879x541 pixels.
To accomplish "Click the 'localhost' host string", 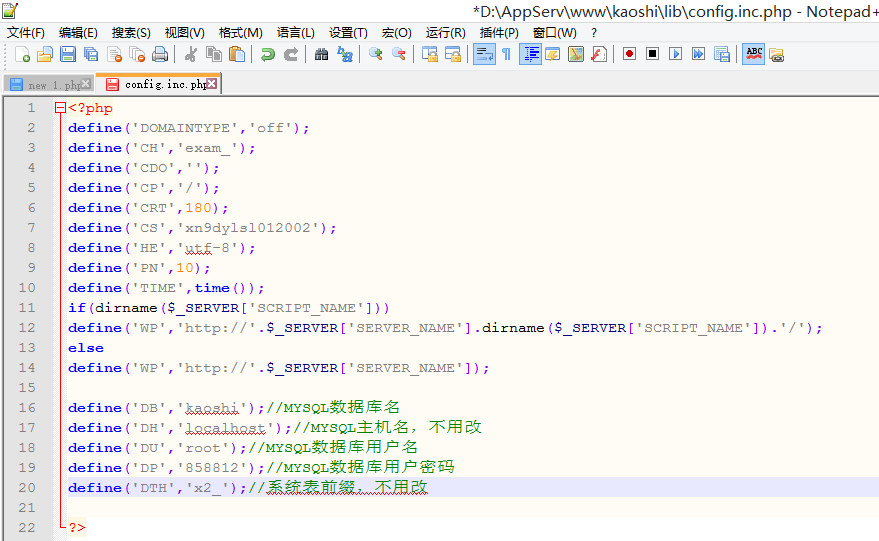I will (225, 428).
